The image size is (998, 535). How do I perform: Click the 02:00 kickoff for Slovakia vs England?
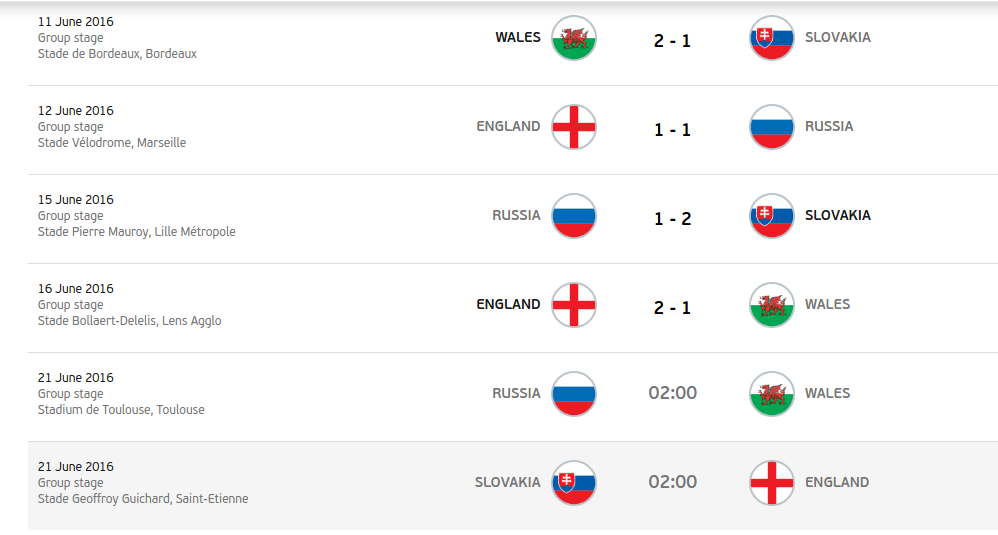[x=672, y=482]
